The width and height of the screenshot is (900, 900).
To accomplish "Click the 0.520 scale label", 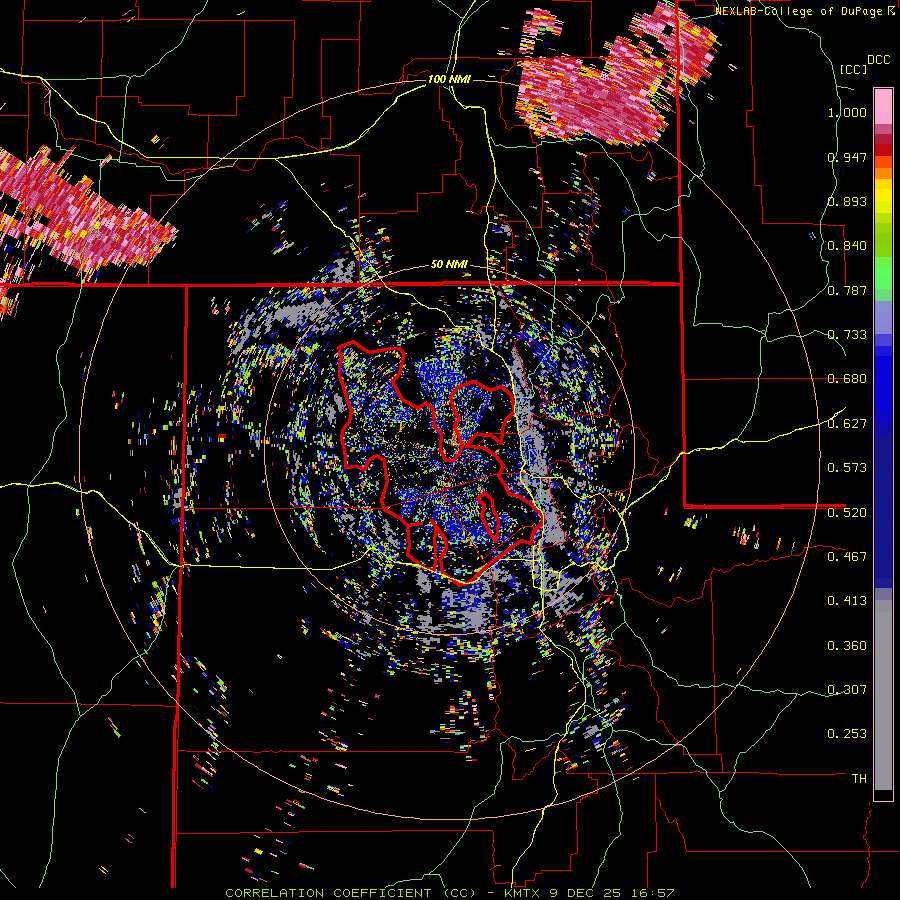I will 847,512.
